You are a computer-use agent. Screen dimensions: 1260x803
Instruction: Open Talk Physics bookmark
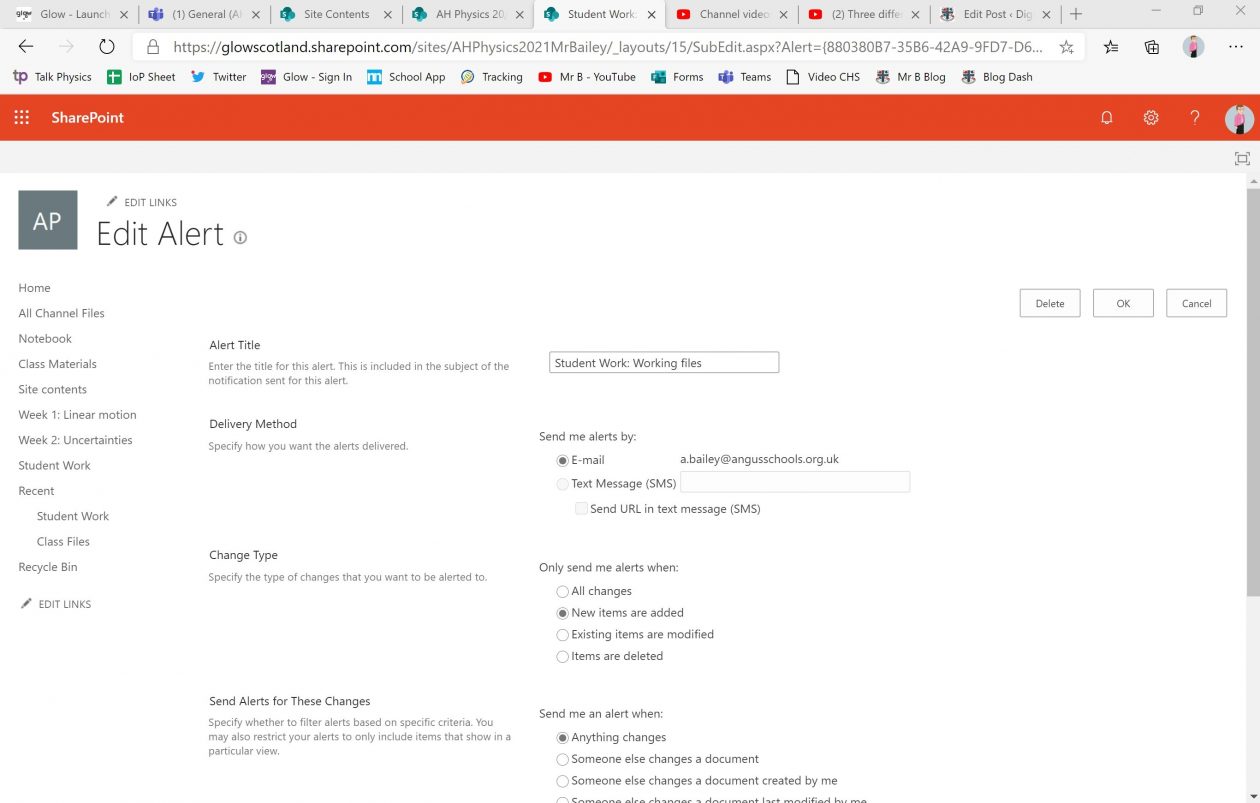pos(52,77)
